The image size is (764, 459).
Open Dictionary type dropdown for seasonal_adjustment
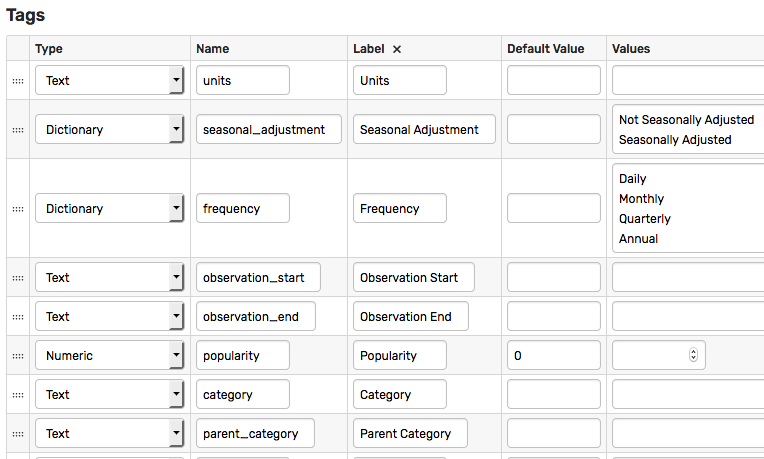point(110,129)
